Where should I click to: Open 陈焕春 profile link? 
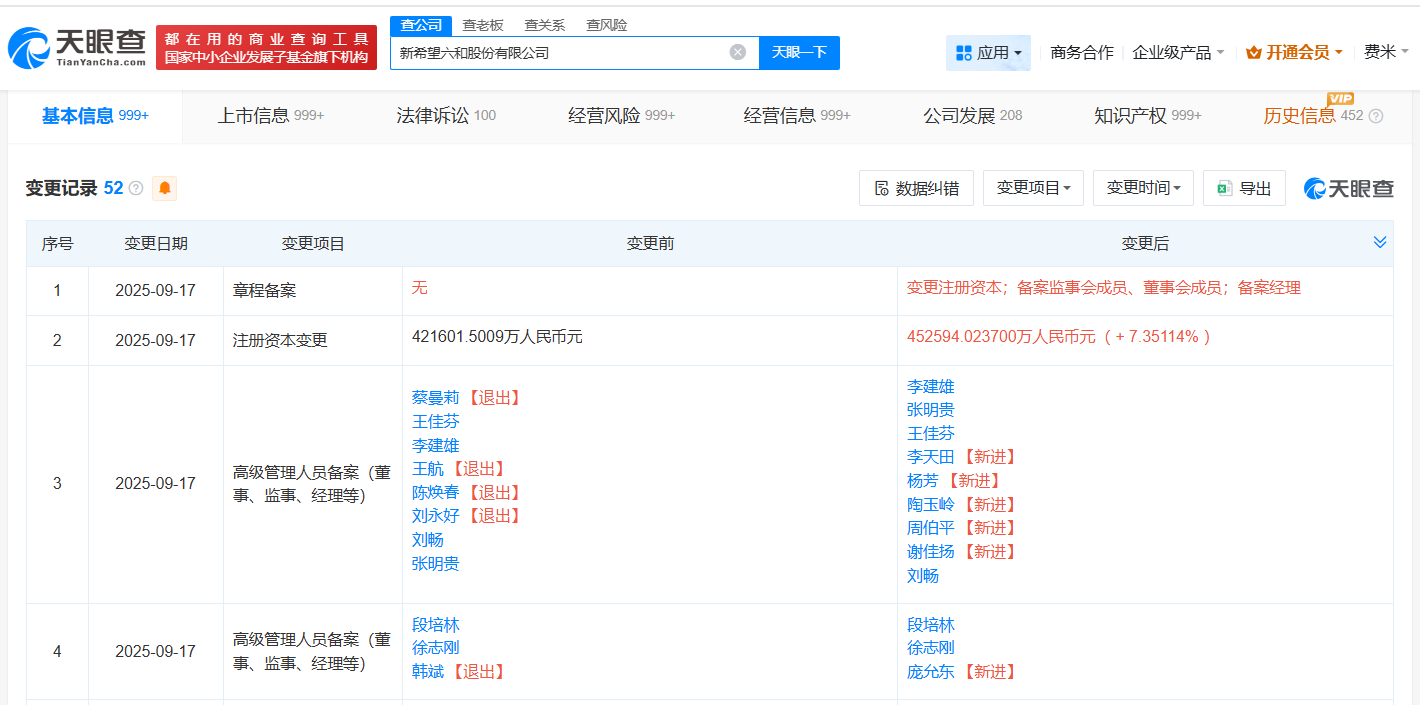[435, 493]
